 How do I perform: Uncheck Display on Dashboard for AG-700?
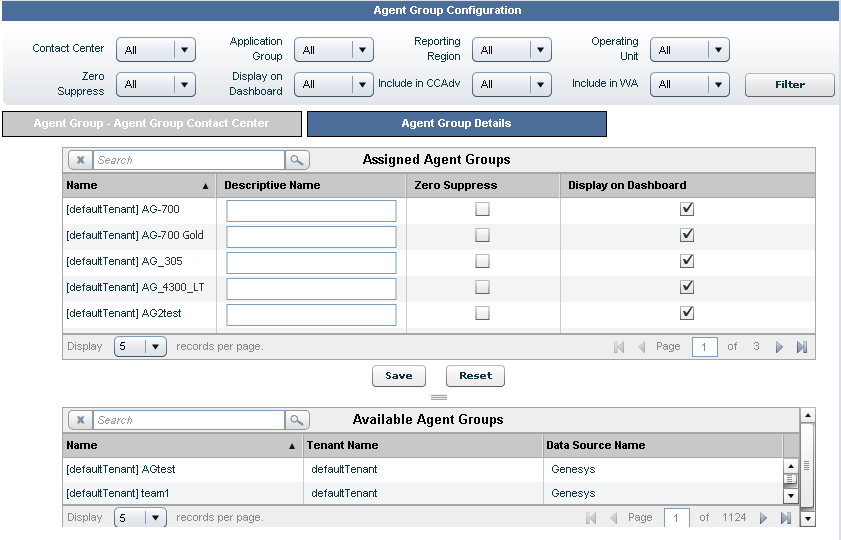point(687,209)
